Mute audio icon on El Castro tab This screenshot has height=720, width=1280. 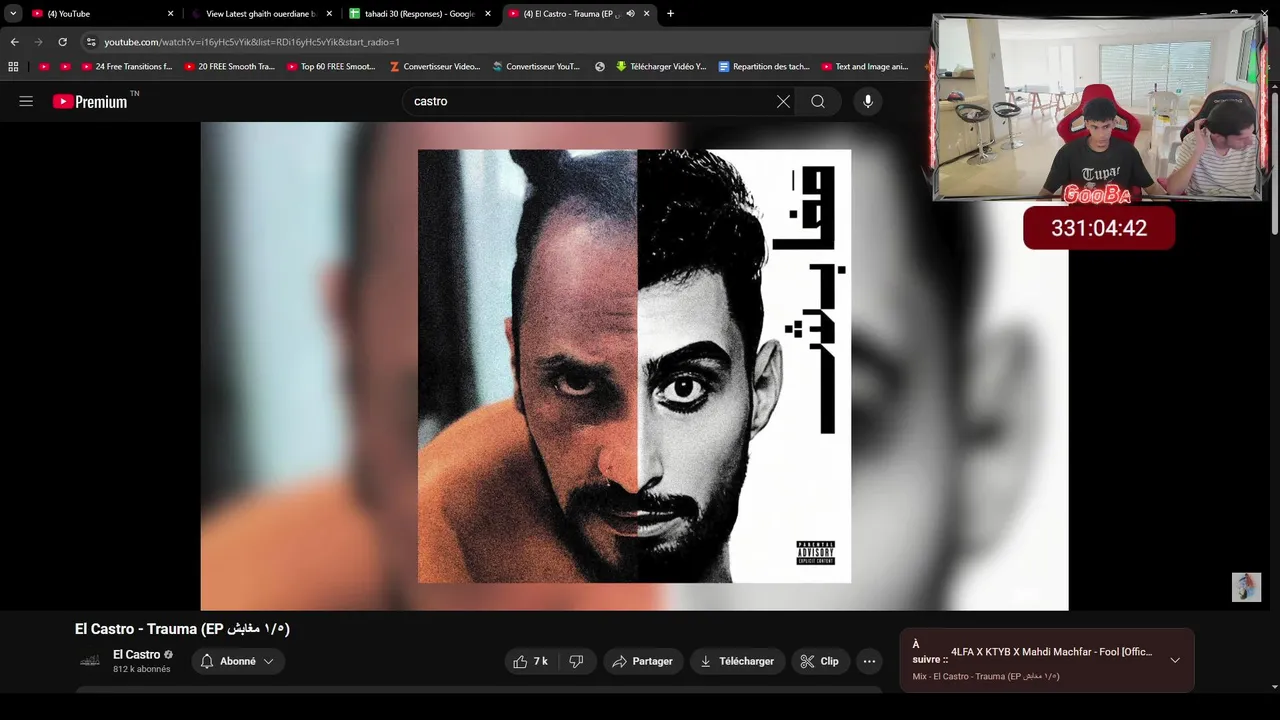pos(632,14)
